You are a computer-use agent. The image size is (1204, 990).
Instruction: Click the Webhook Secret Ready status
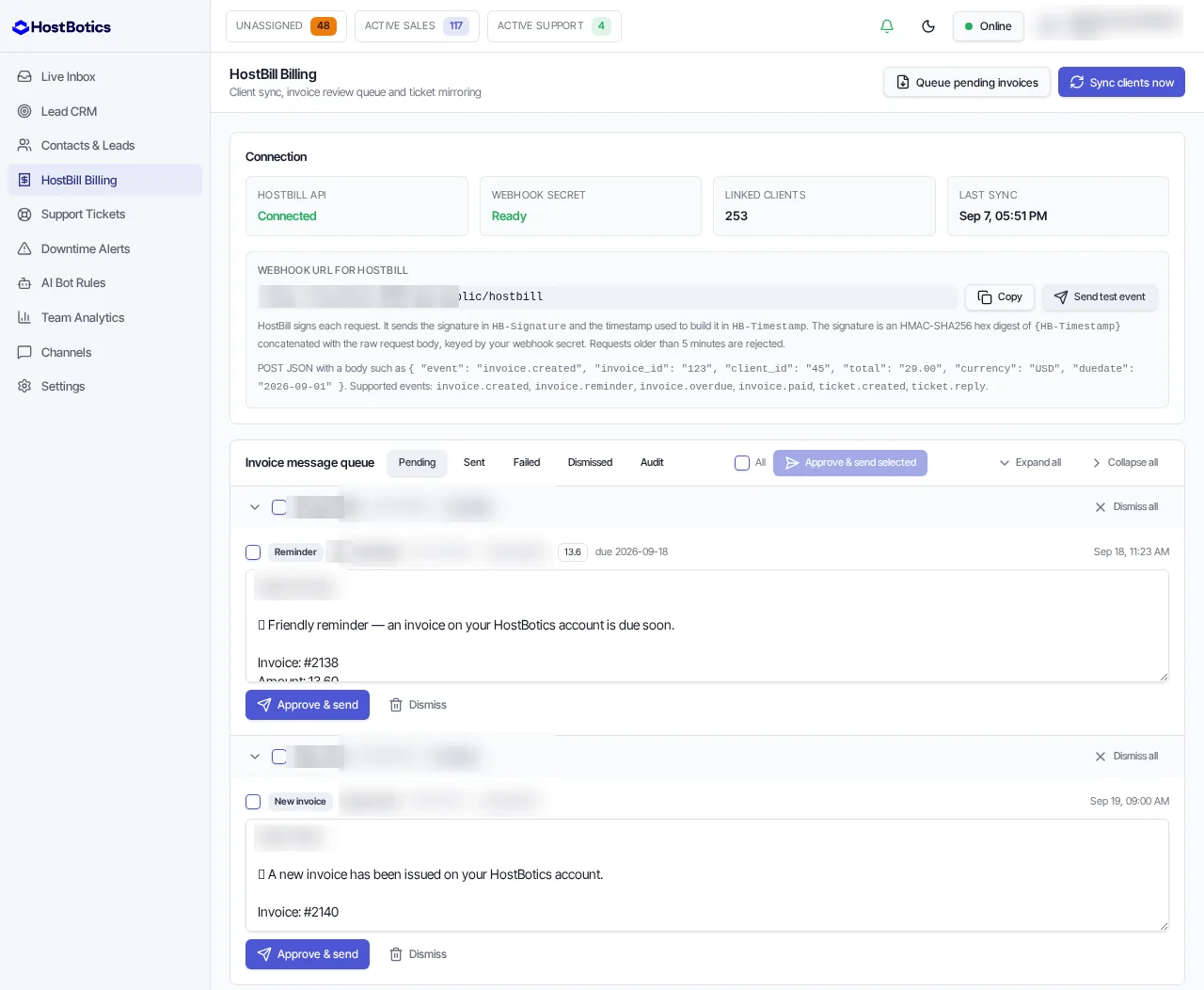pyautogui.click(x=509, y=216)
